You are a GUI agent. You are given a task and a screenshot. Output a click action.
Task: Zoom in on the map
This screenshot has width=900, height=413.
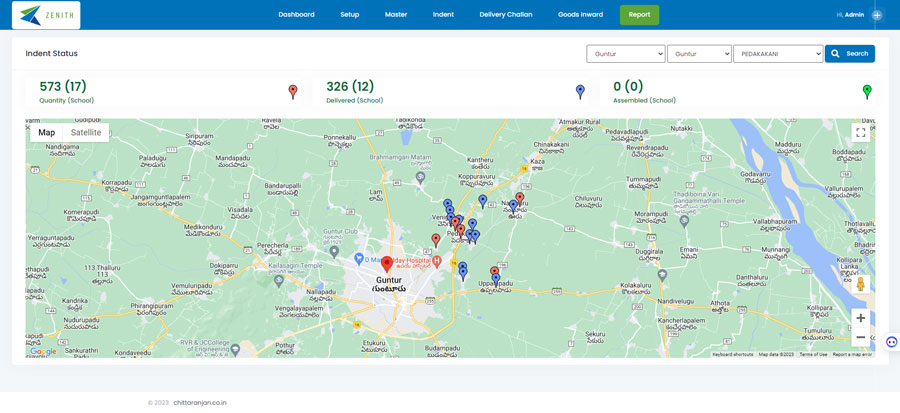860,318
